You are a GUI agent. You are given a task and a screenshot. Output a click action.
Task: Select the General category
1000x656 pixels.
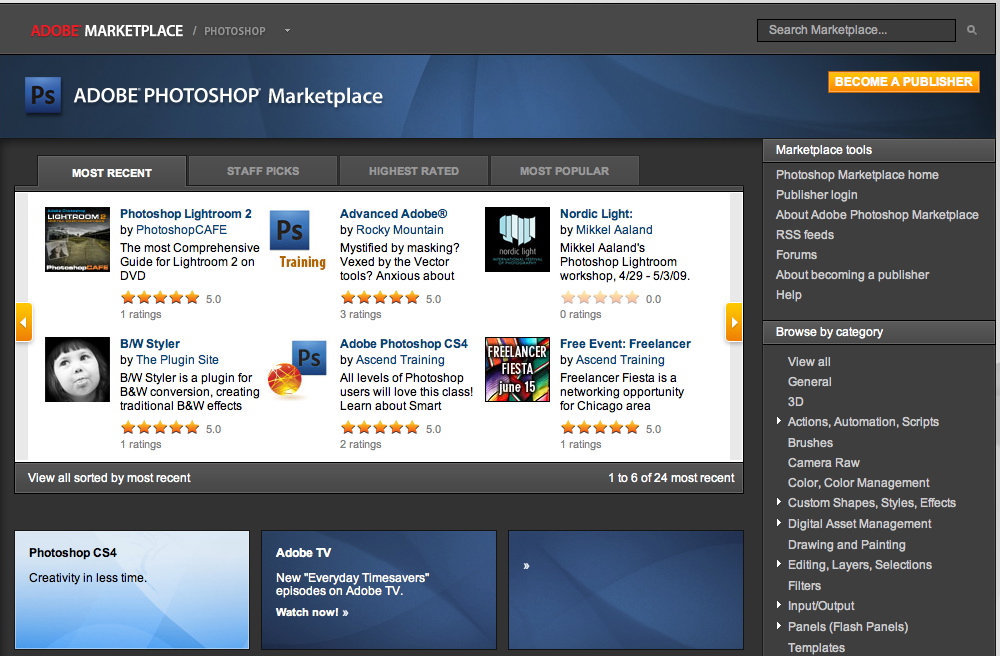[x=809, y=381]
